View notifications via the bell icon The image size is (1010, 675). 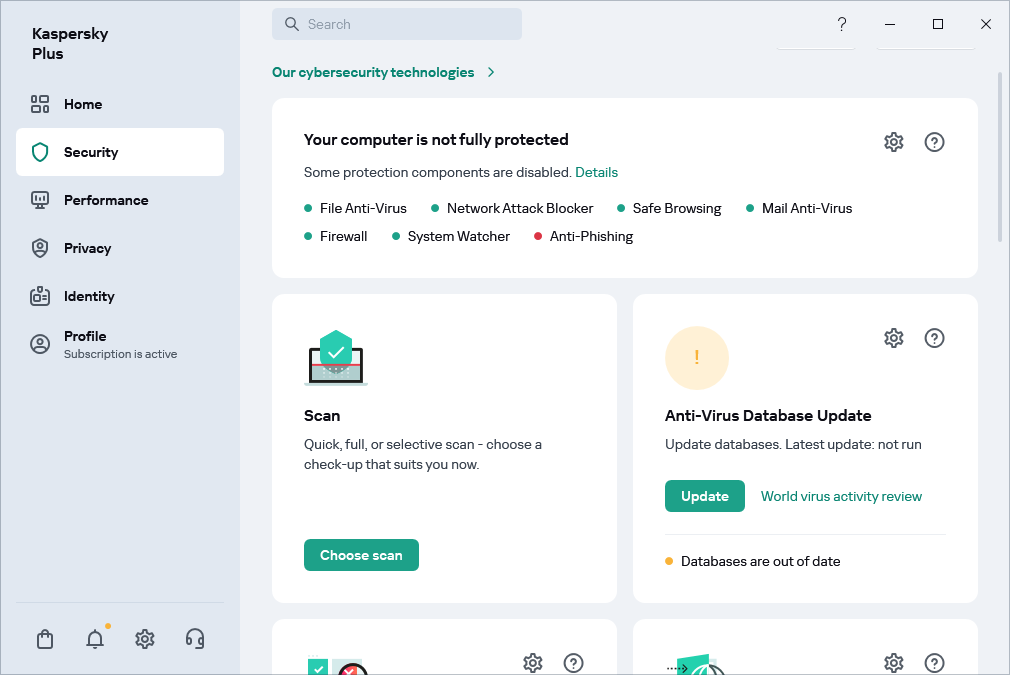[94, 638]
